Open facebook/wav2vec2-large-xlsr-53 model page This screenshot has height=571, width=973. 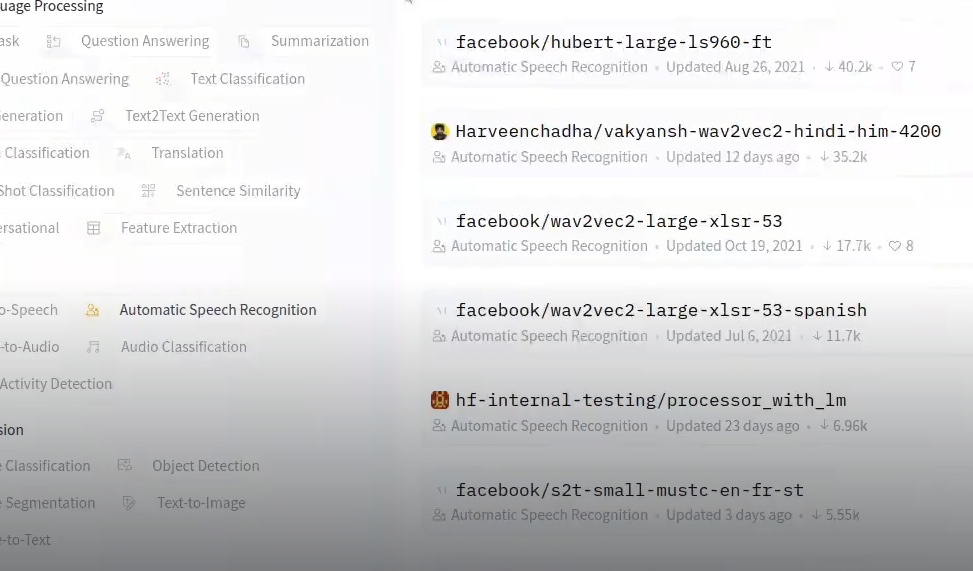click(x=619, y=221)
